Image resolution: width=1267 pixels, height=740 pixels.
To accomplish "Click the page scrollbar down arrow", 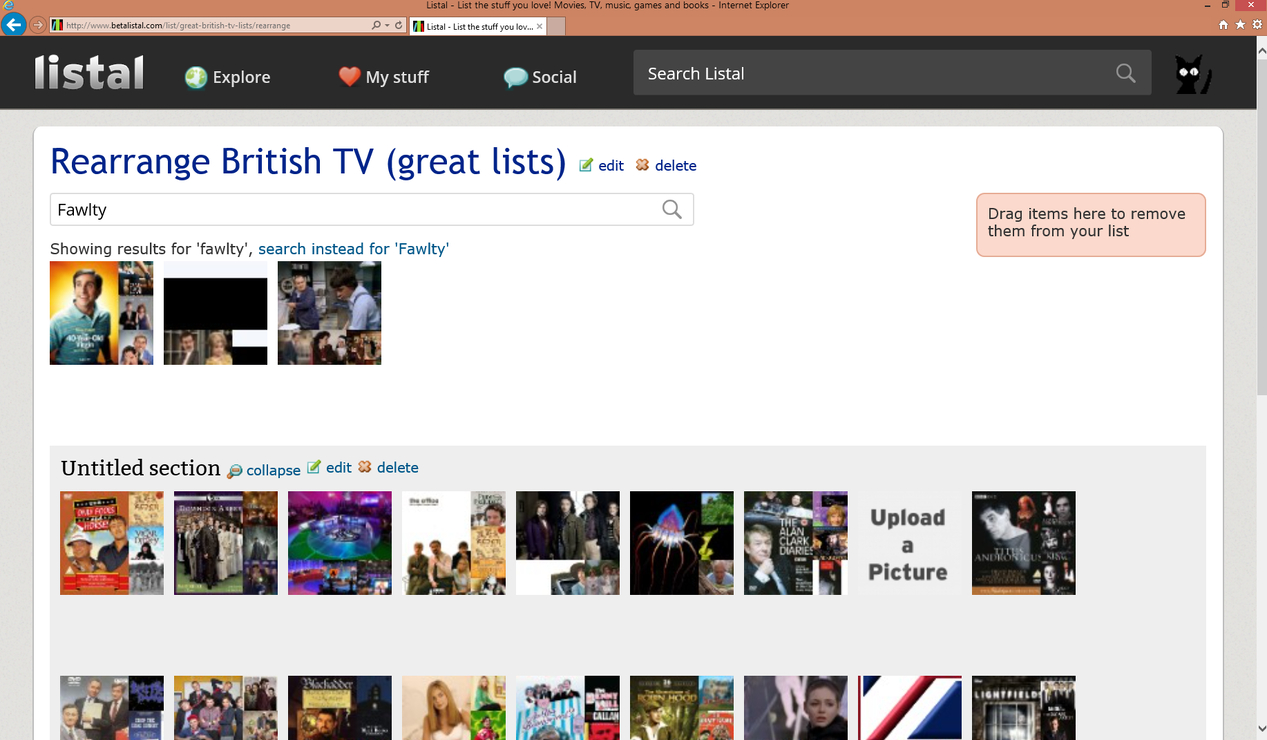I will (x=1261, y=729).
